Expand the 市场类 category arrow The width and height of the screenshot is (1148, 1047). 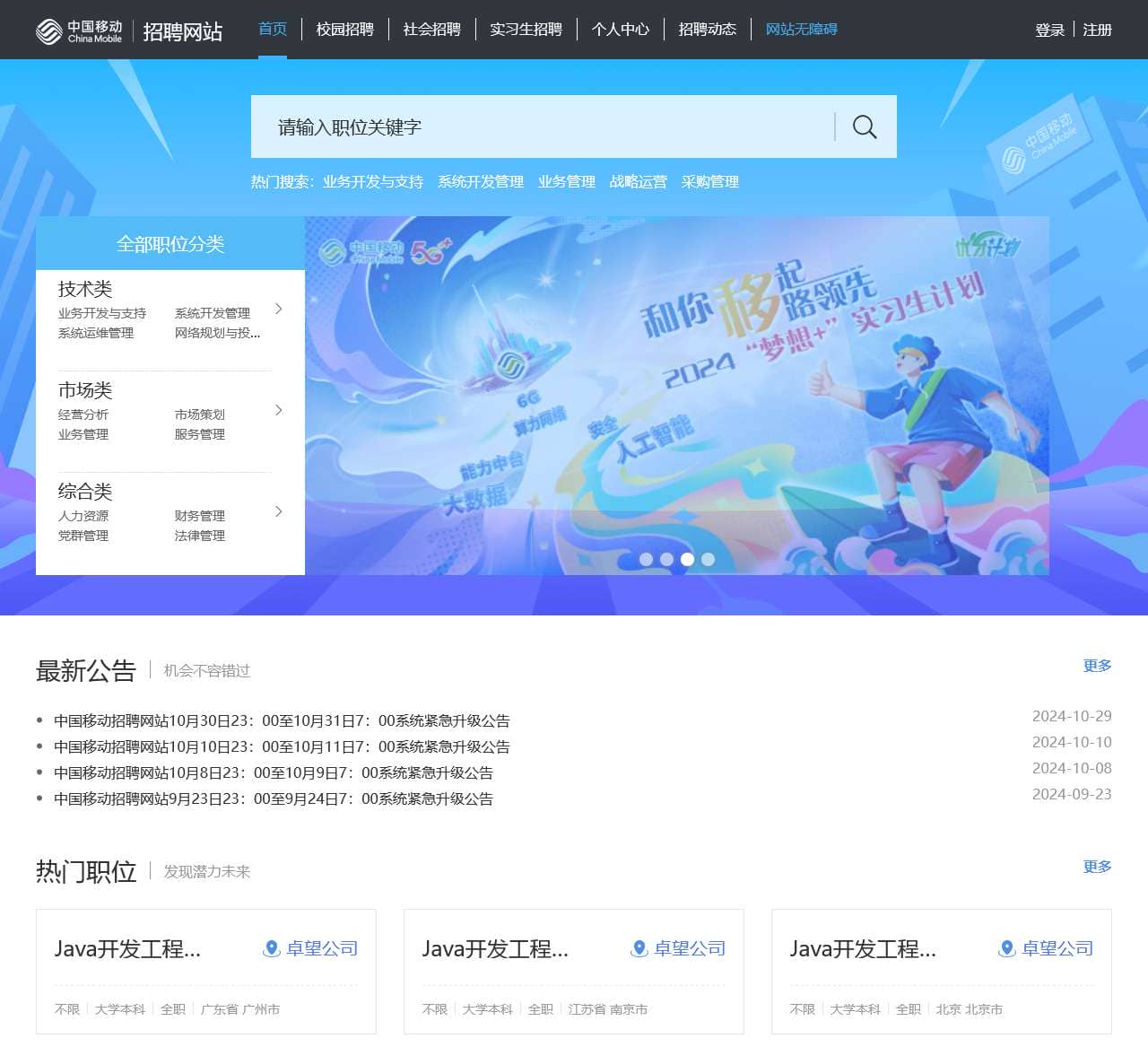click(279, 410)
